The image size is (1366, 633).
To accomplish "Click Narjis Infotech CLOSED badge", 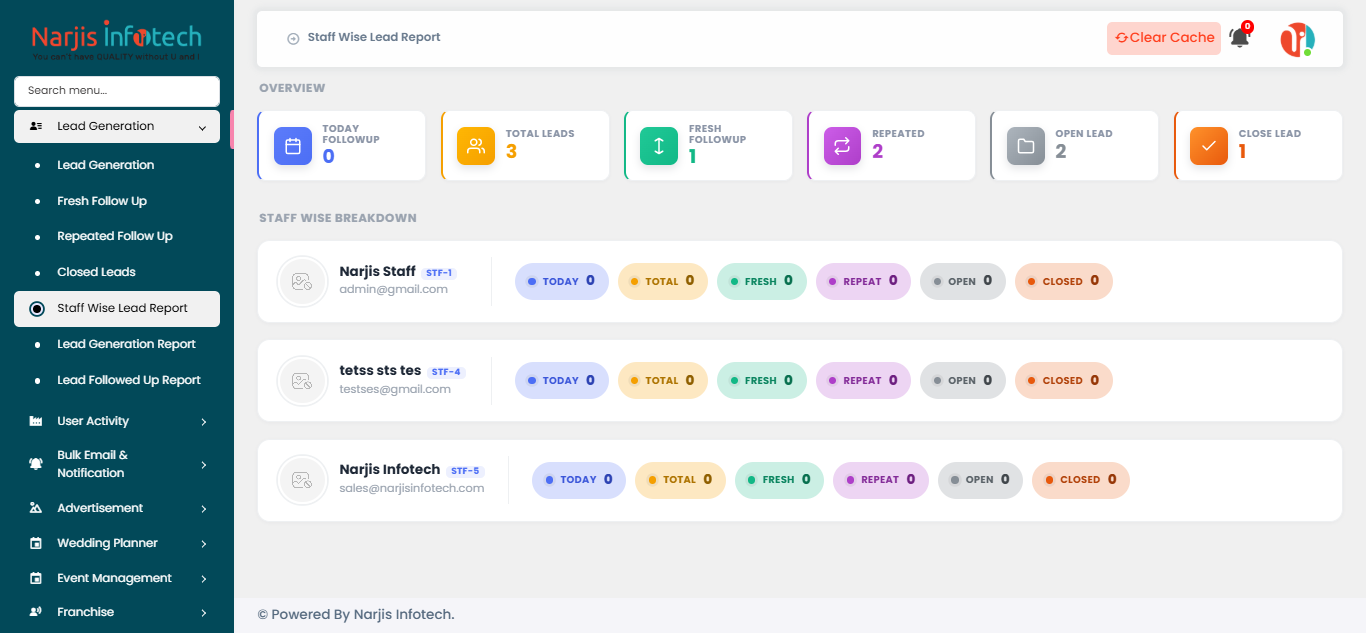I will (1081, 480).
